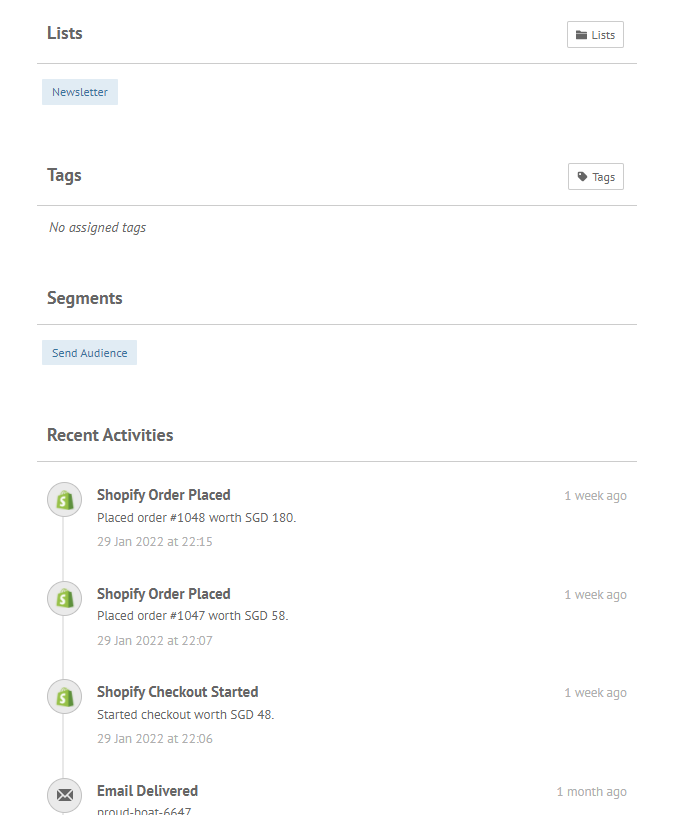The image size is (693, 815).
Task: Click the Lists folder icon
Action: click(580, 33)
